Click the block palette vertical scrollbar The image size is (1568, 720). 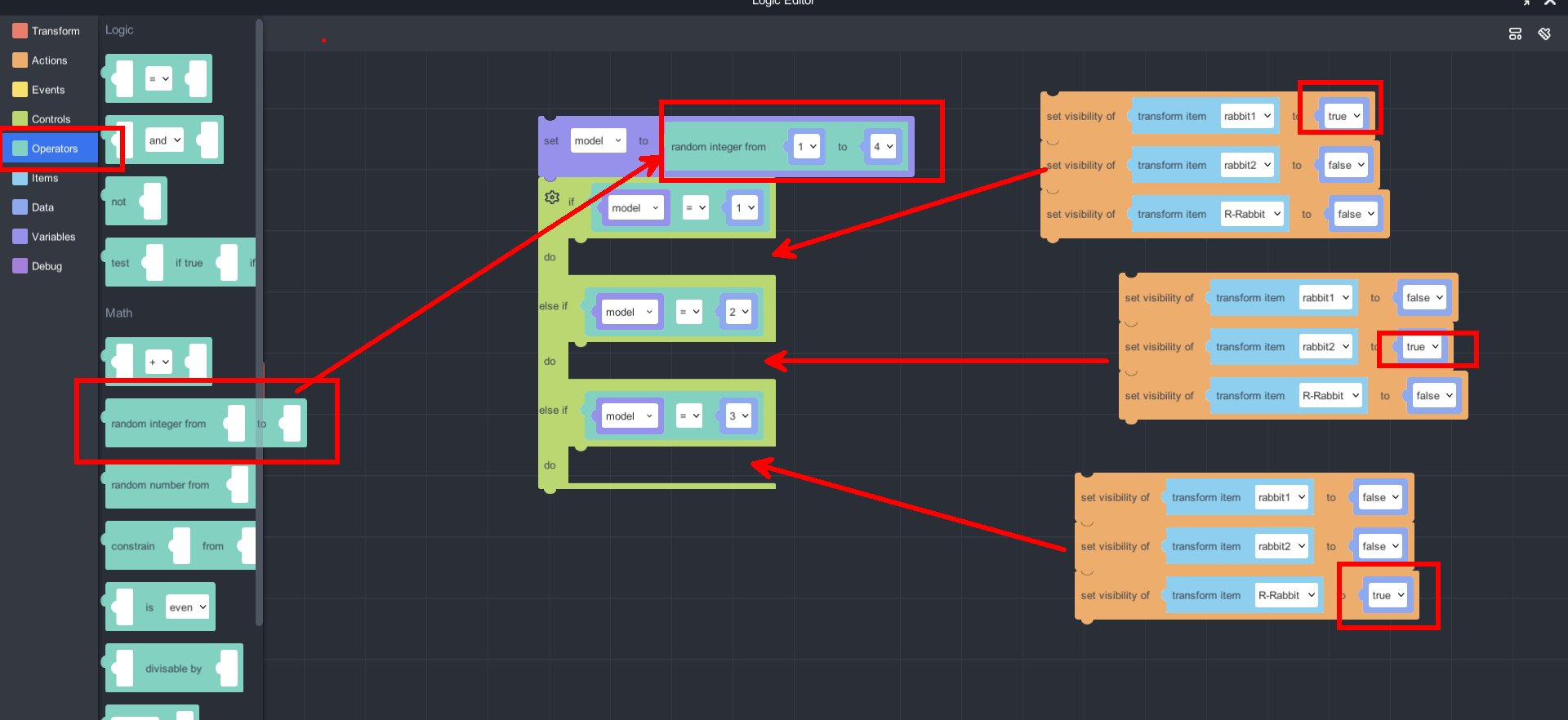(259, 327)
